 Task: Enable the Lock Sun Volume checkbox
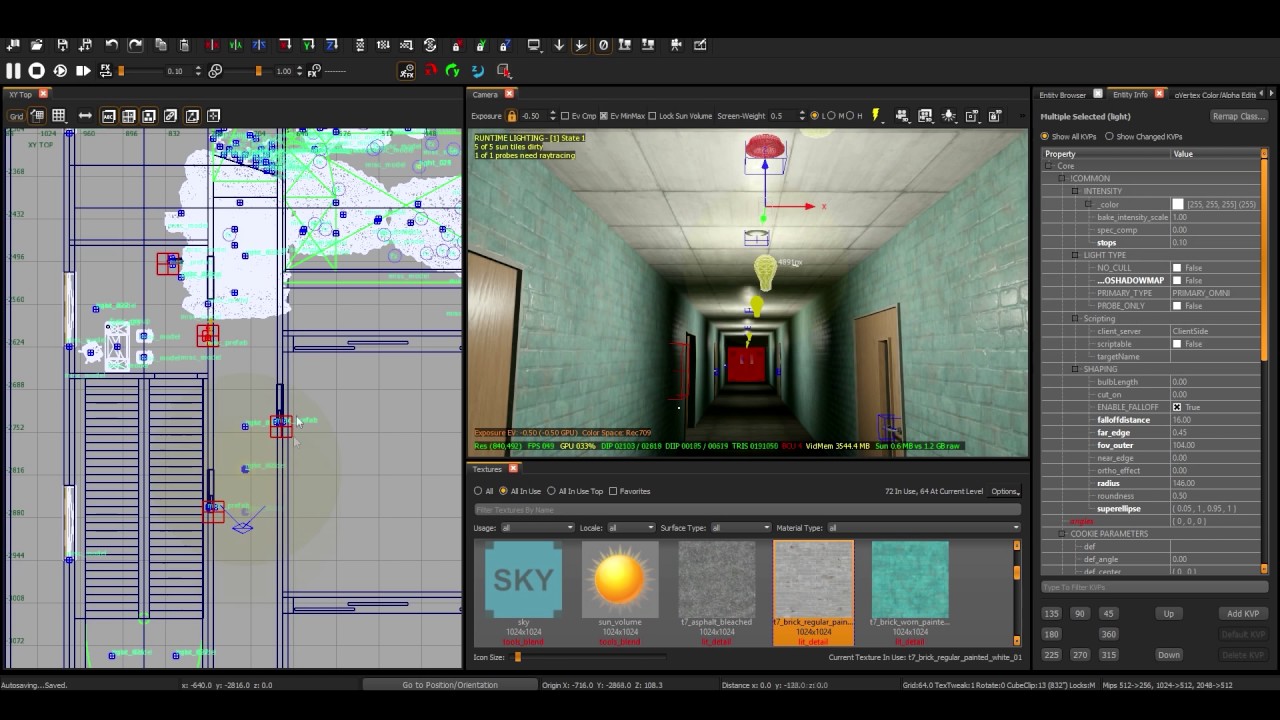(x=653, y=116)
